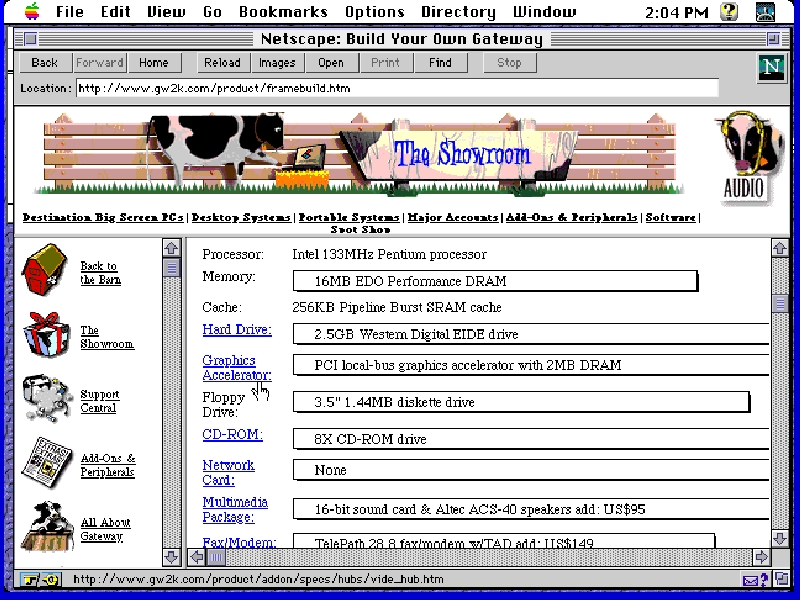Click the cow Showroom banner image
800x600 pixels.
[360, 153]
